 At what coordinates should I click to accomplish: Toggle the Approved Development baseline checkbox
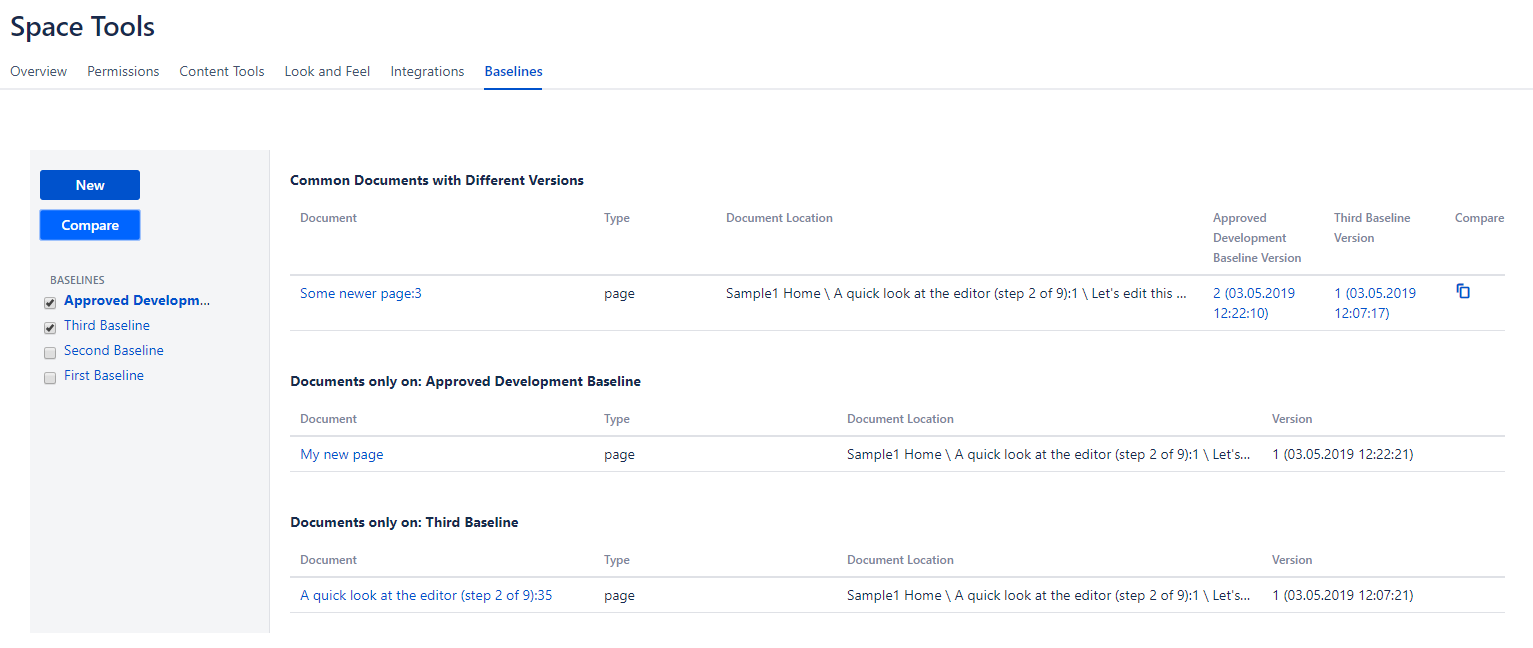tap(50, 303)
